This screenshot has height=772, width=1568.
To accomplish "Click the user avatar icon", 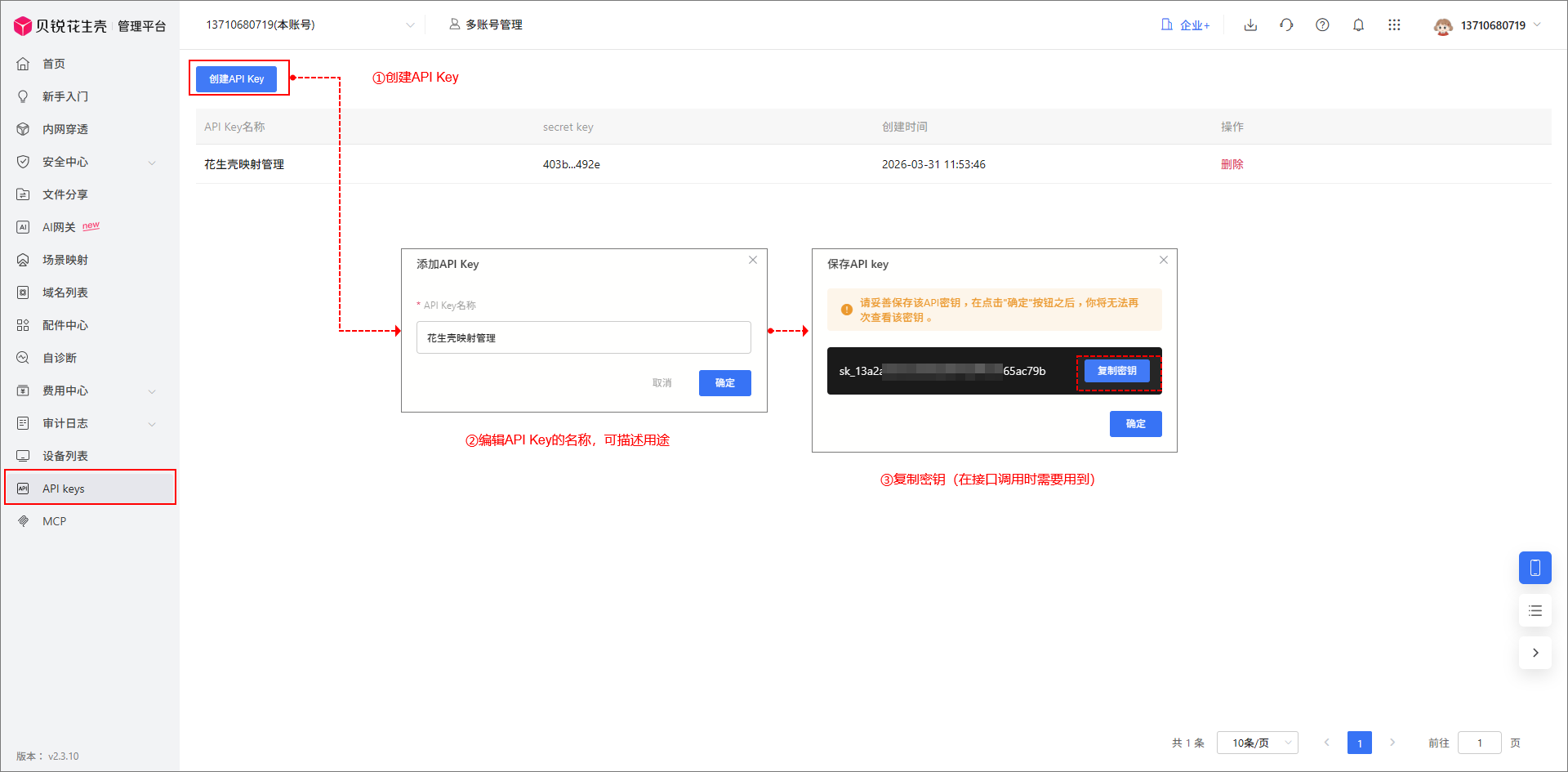I will [1443, 26].
